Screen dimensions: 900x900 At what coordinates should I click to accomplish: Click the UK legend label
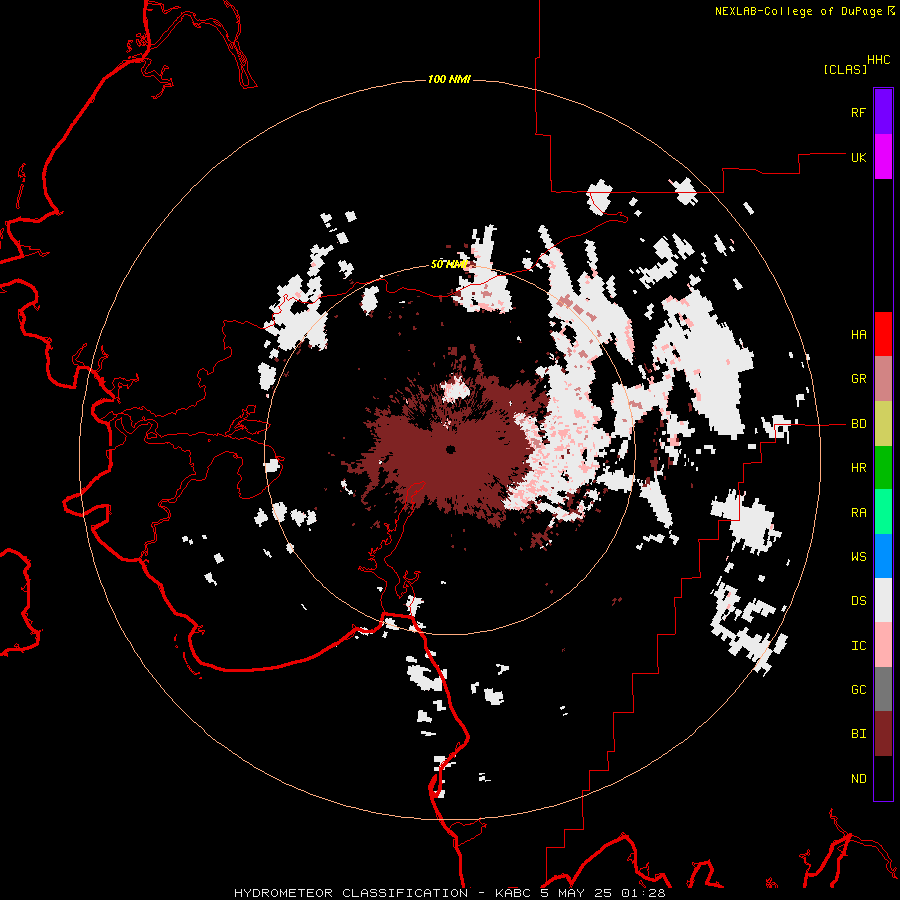(858, 157)
